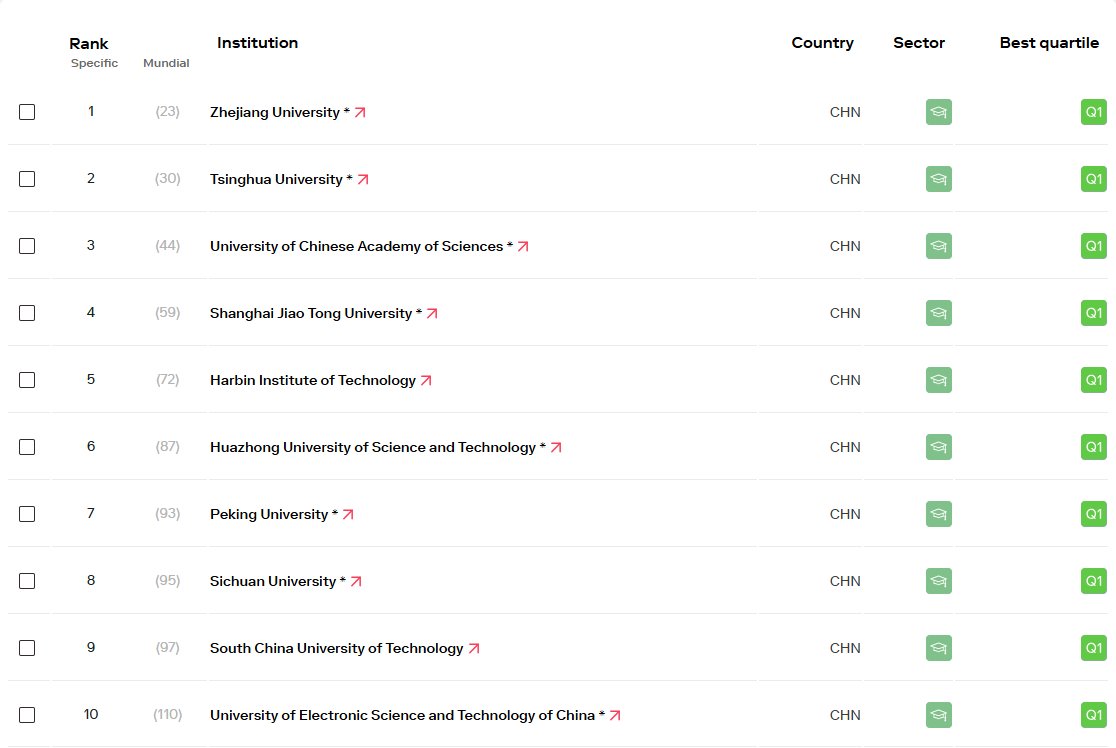Click Q1 badge in South China University row

click(1093, 647)
